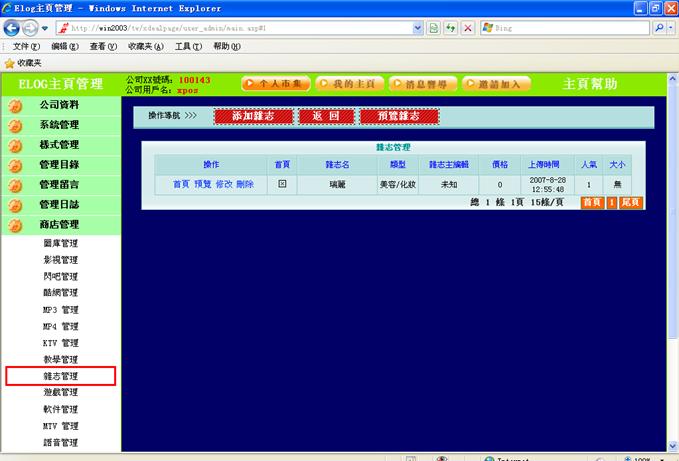Screen dimensions: 679x461
Task: Open the 收藏夹(A) menu
Action: [145, 47]
